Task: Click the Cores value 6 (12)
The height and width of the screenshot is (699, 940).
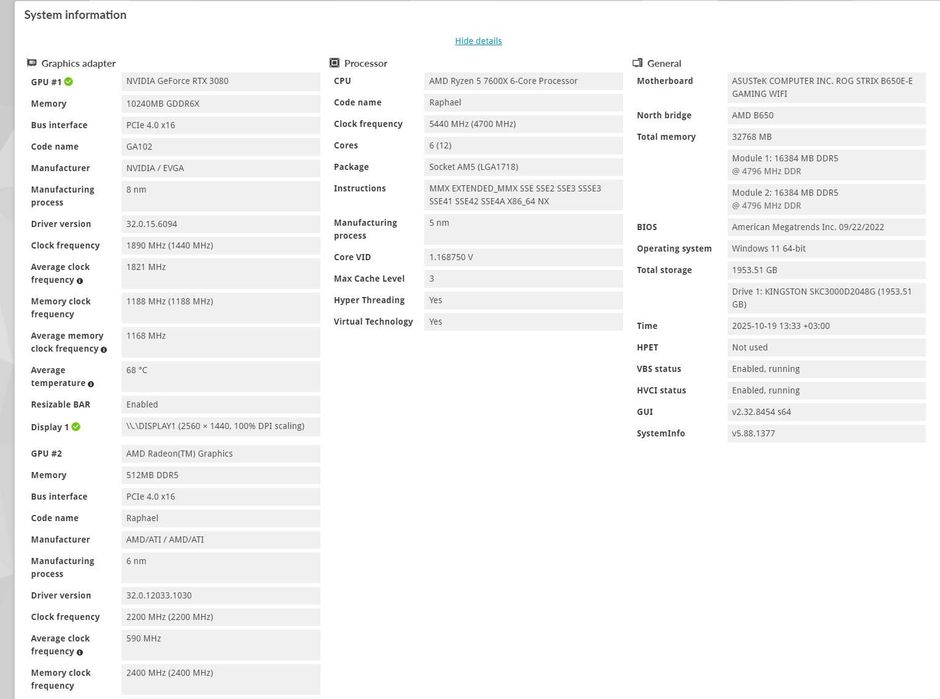Action: (x=523, y=146)
